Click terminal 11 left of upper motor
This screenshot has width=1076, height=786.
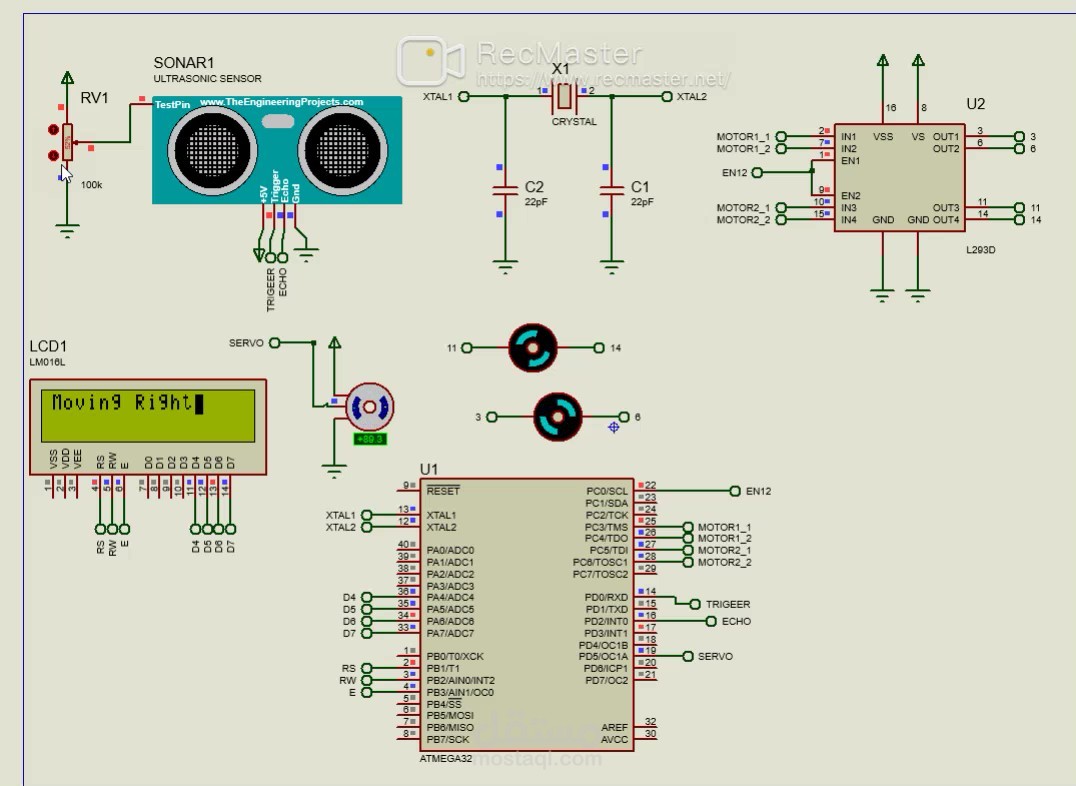point(467,348)
